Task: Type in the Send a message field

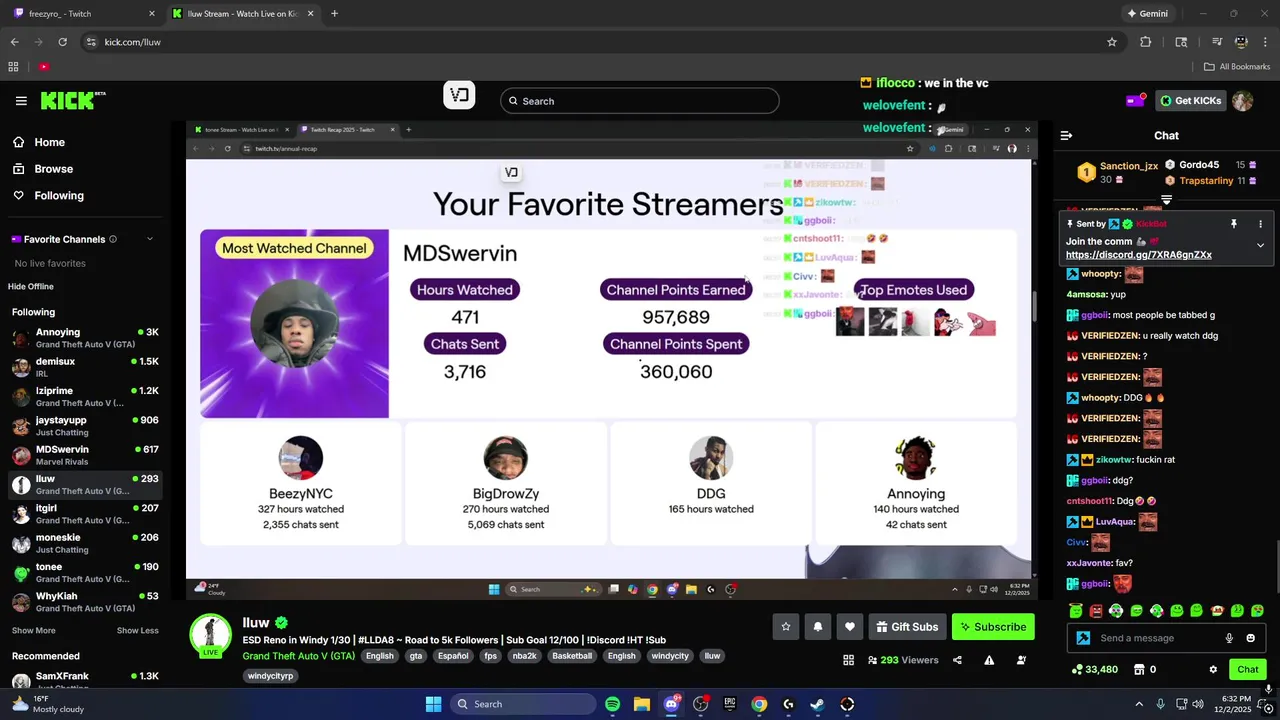Action: (1156, 638)
